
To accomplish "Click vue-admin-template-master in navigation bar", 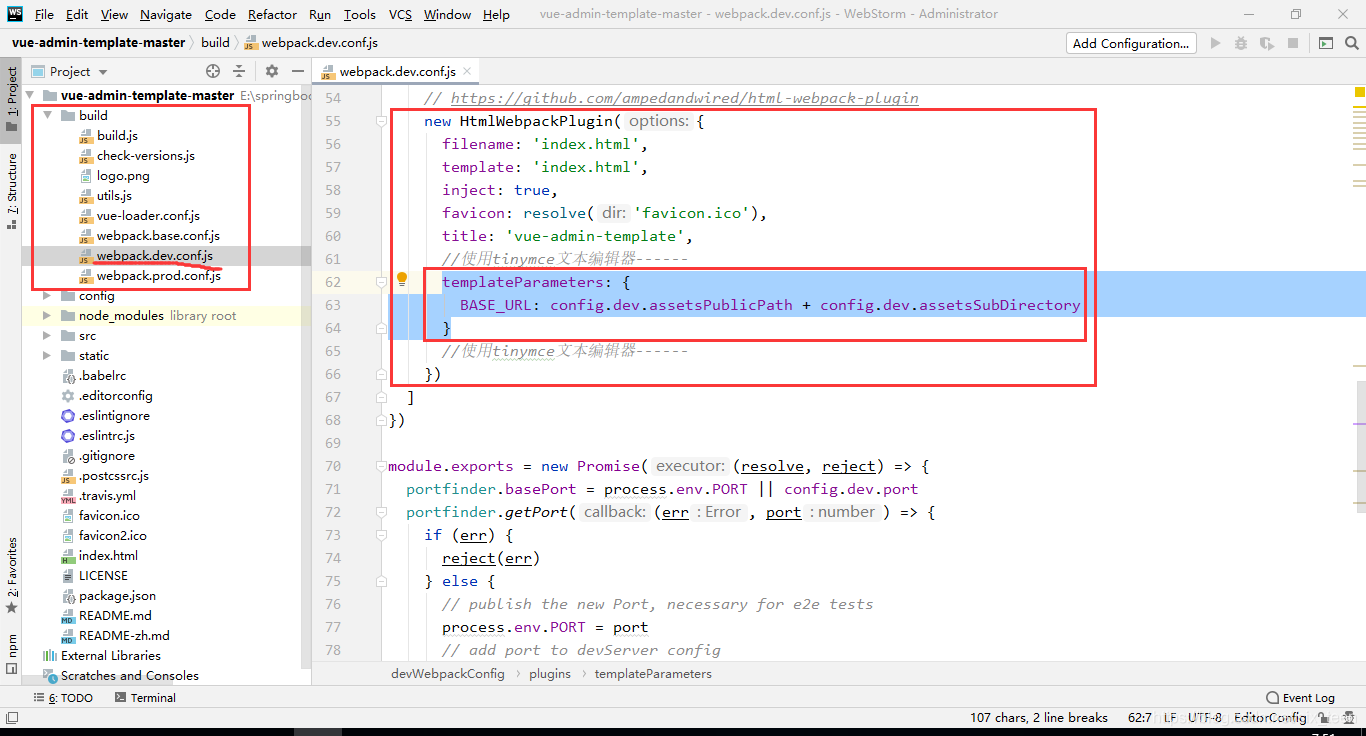I will click(98, 43).
